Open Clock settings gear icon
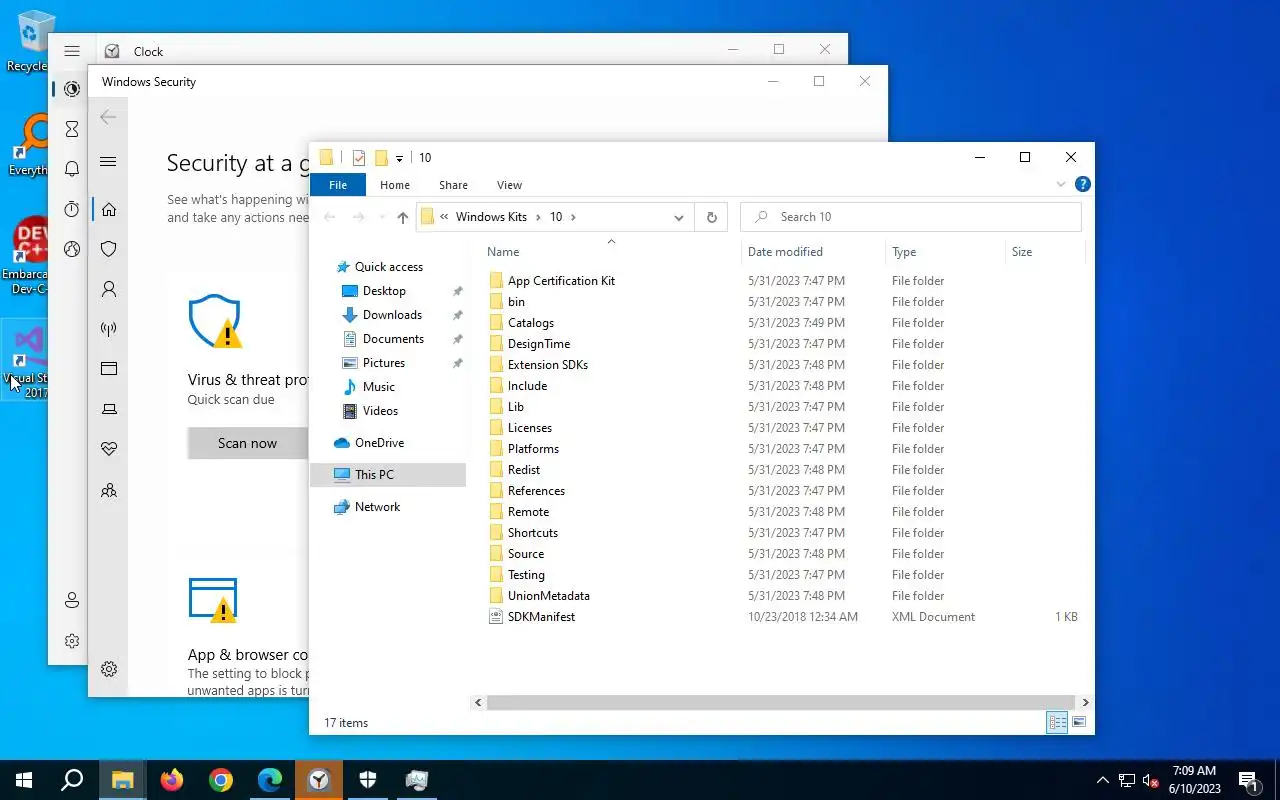The width and height of the screenshot is (1280, 800). (72, 641)
